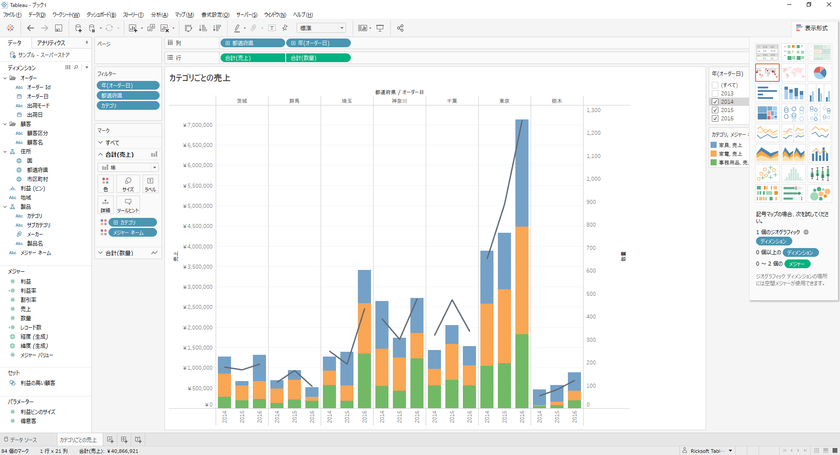Open the ワークシート(W) menu
This screenshot has width=840, height=455.
coord(66,14)
